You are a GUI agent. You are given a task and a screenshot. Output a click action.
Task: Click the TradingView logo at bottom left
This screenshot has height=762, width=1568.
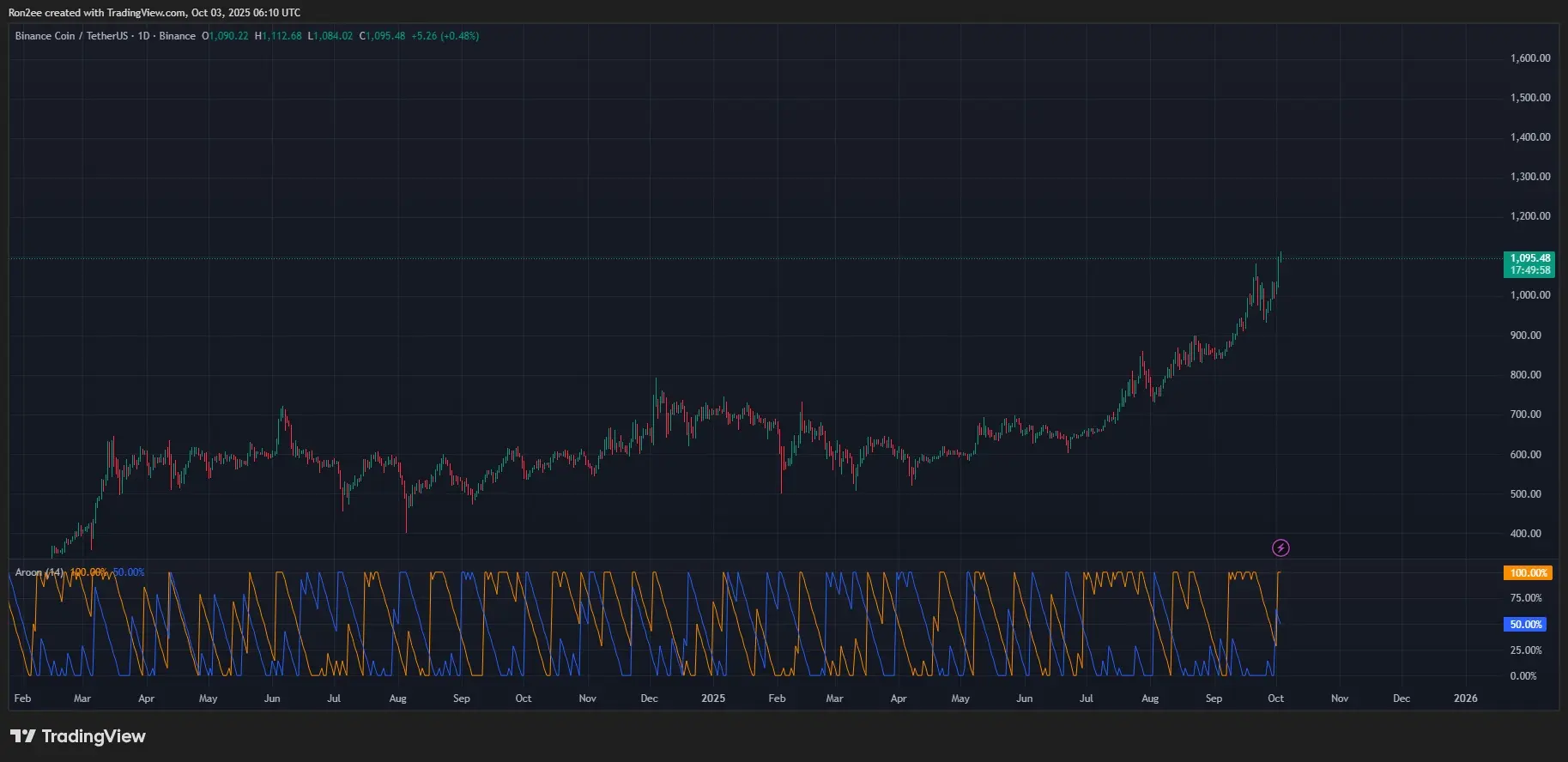click(x=78, y=736)
